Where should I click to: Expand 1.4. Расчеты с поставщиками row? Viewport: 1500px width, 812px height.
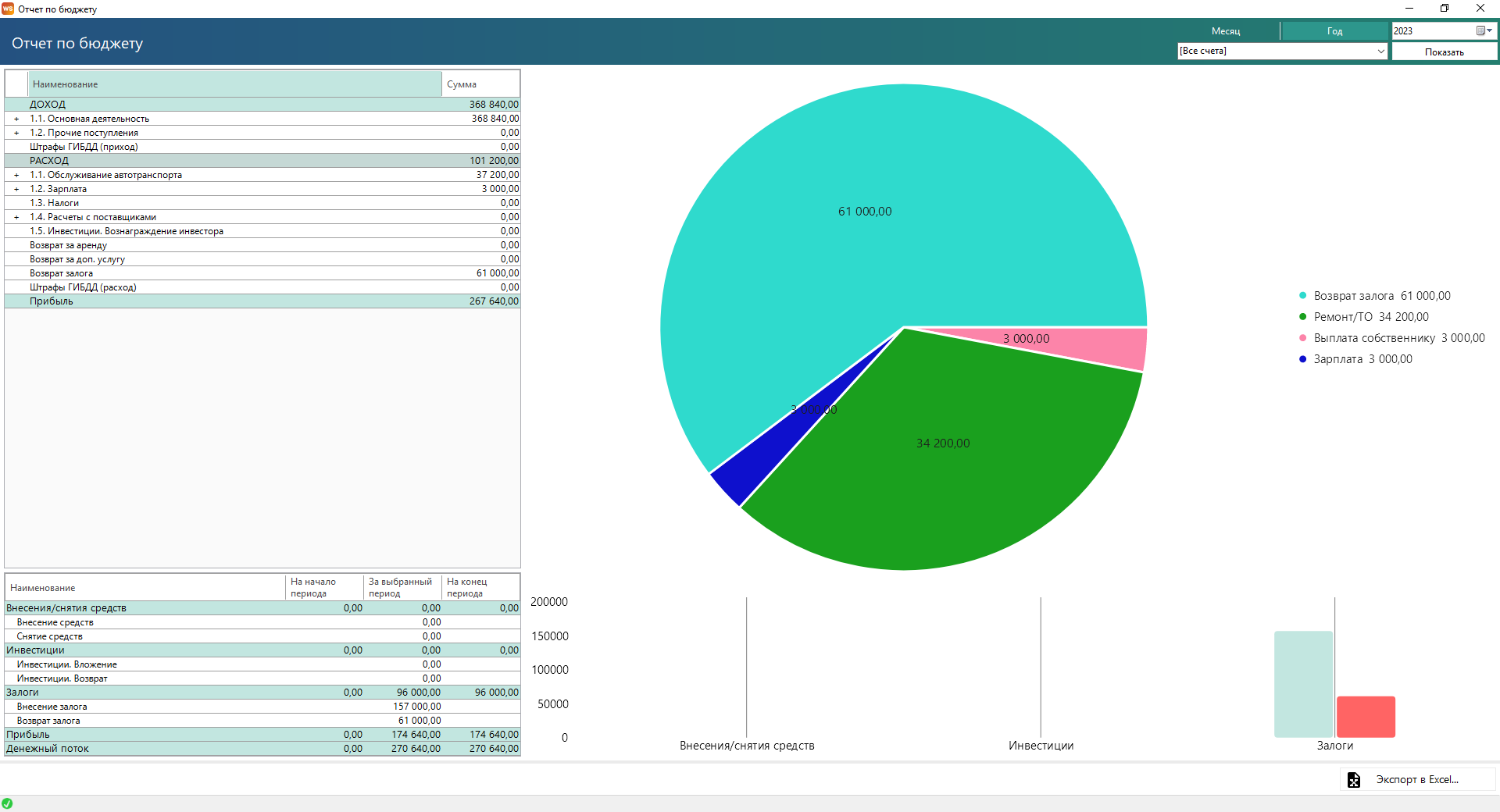point(16,218)
